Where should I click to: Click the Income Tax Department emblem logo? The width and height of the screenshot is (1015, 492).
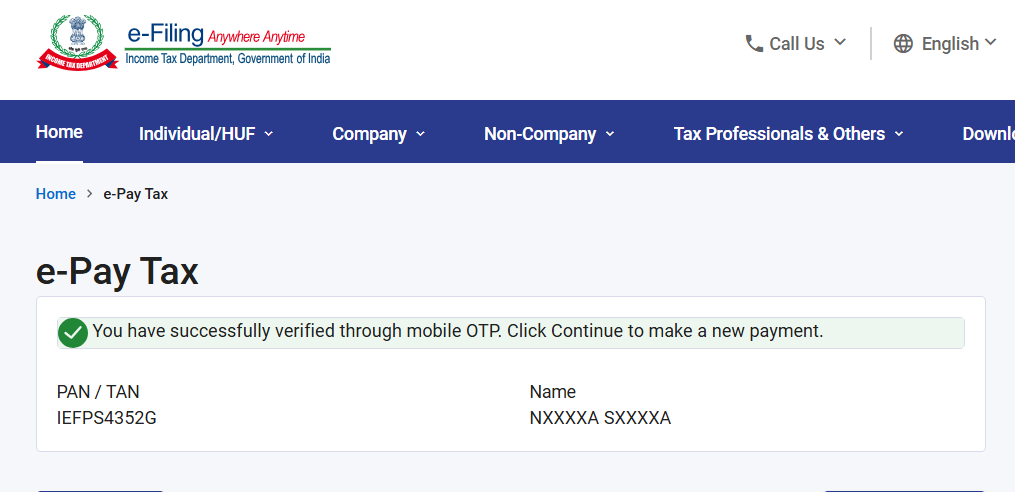coord(78,42)
